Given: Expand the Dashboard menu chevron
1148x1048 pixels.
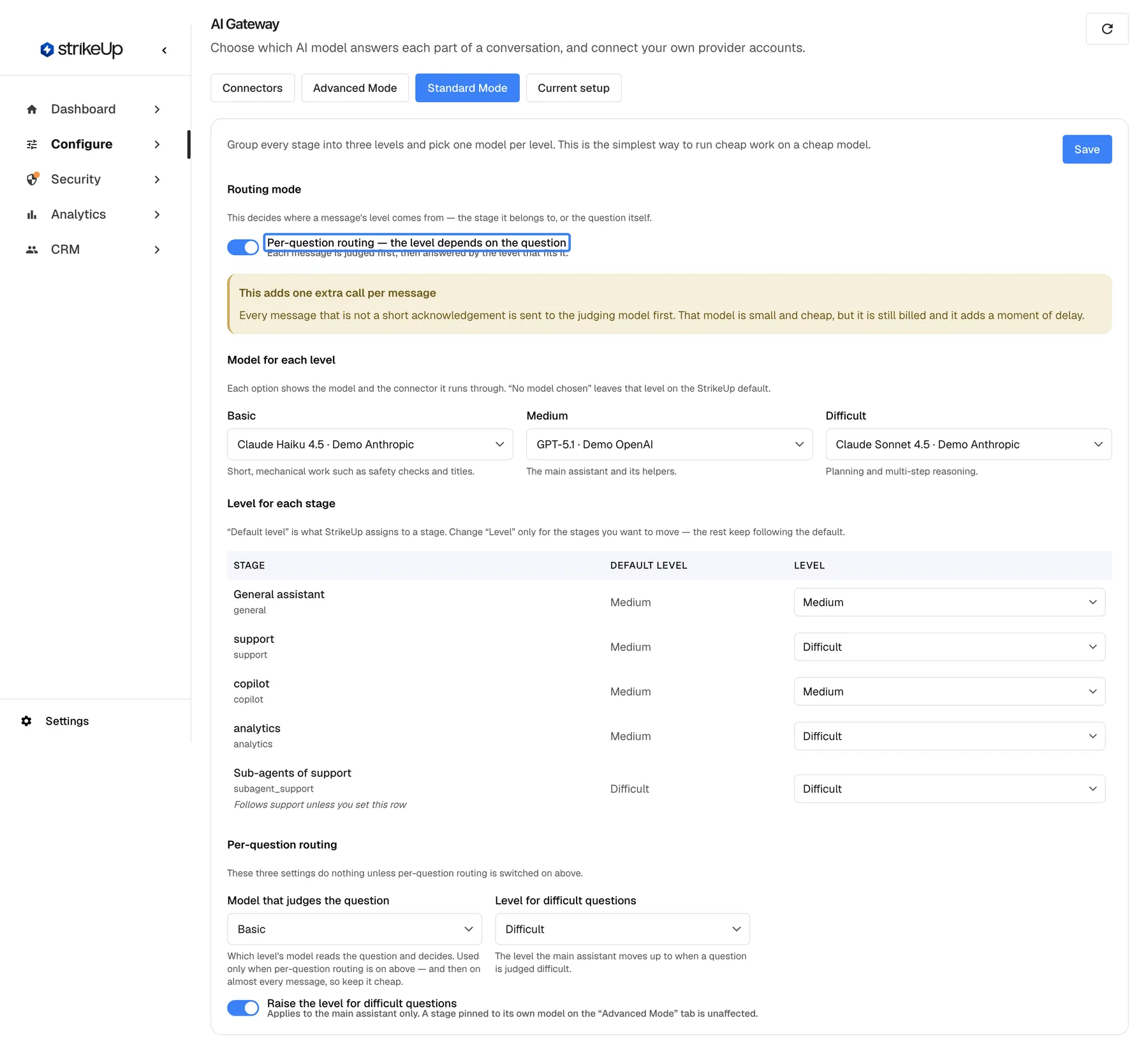Looking at the screenshot, I should (157, 109).
